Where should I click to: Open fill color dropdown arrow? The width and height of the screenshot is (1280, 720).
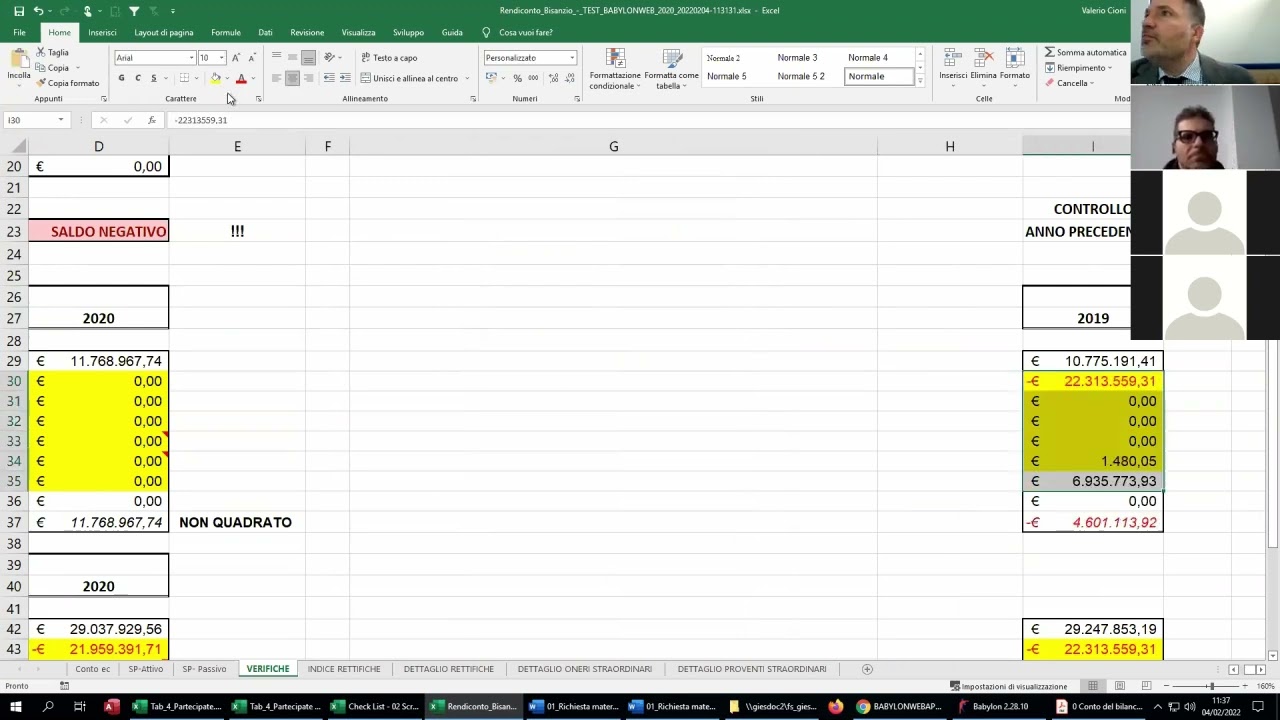pyautogui.click(x=227, y=78)
